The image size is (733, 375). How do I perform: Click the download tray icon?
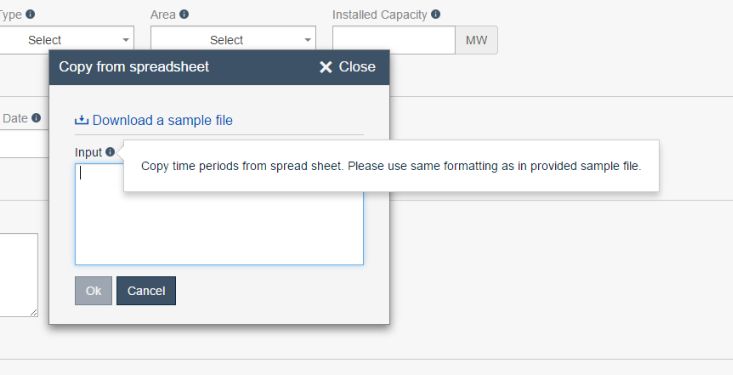81,120
